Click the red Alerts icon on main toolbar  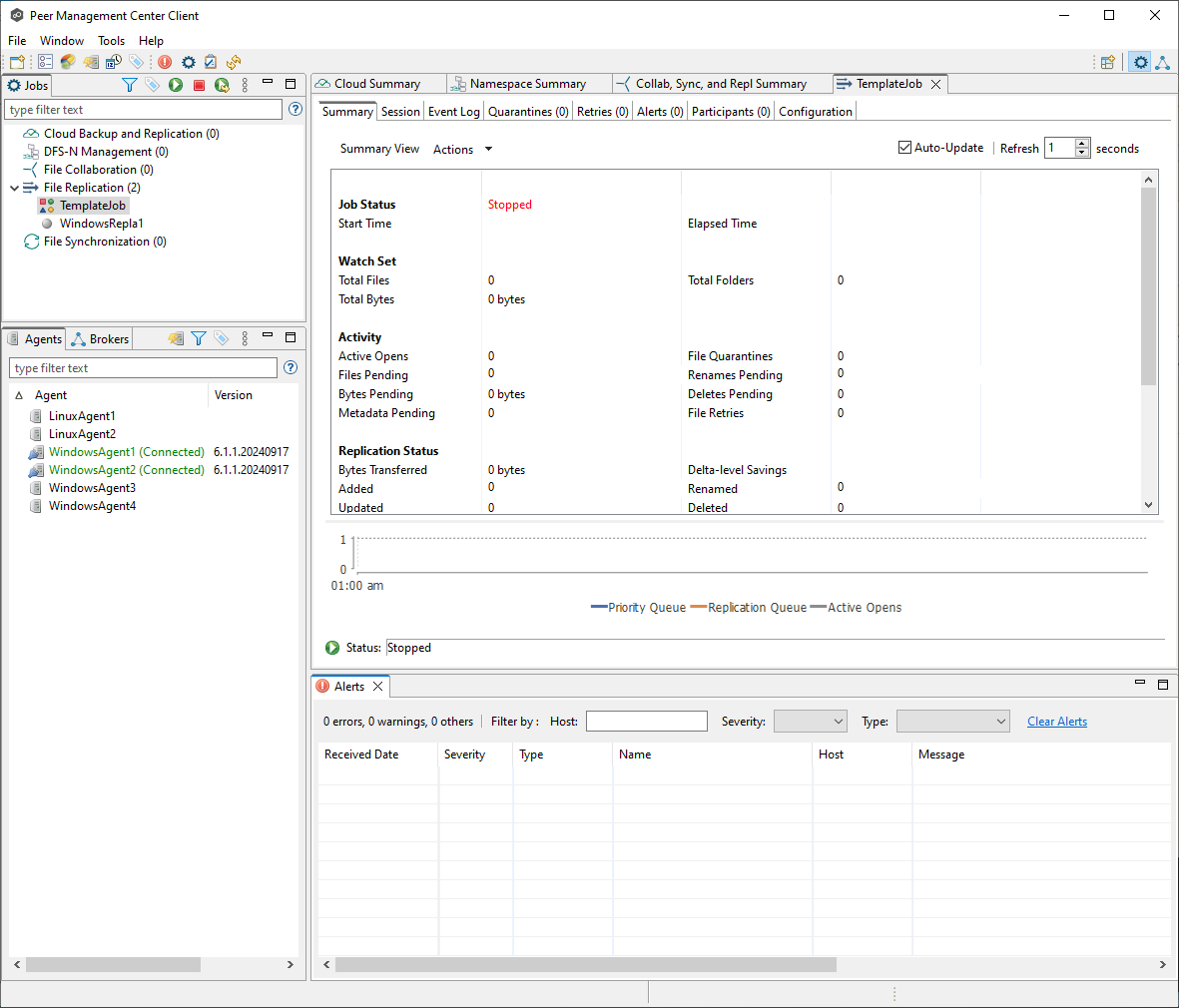coord(165,62)
